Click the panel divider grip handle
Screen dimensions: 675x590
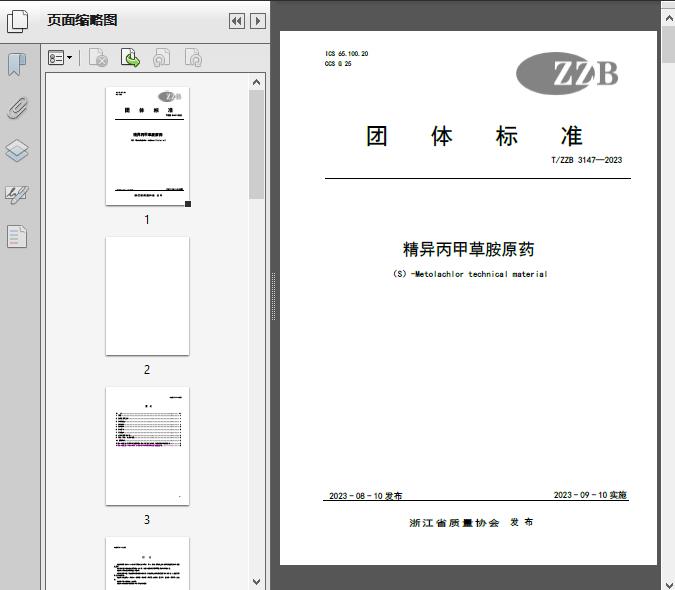[x=273, y=296]
